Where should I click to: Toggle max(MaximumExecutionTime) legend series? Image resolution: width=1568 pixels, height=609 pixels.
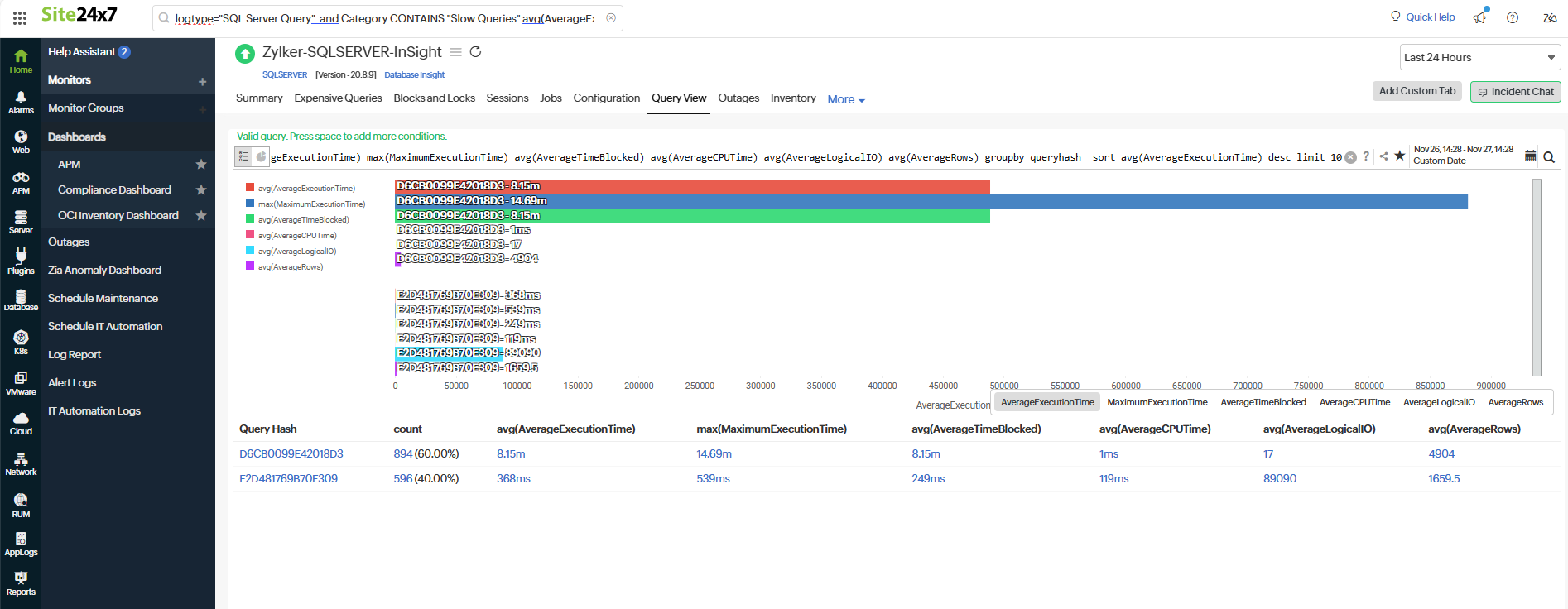click(x=305, y=204)
